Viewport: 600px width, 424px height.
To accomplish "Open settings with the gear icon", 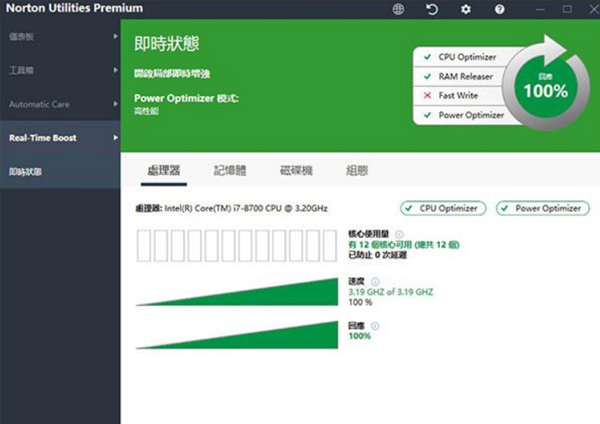I will click(x=466, y=9).
